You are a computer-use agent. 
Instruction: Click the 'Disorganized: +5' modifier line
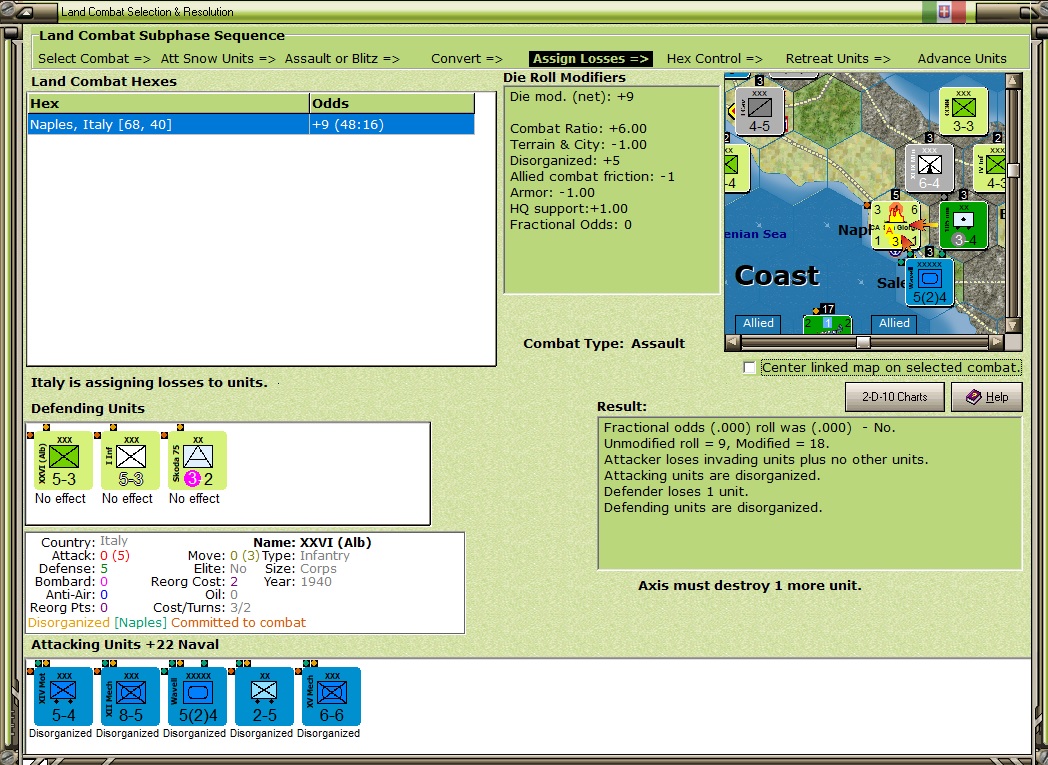565,161
